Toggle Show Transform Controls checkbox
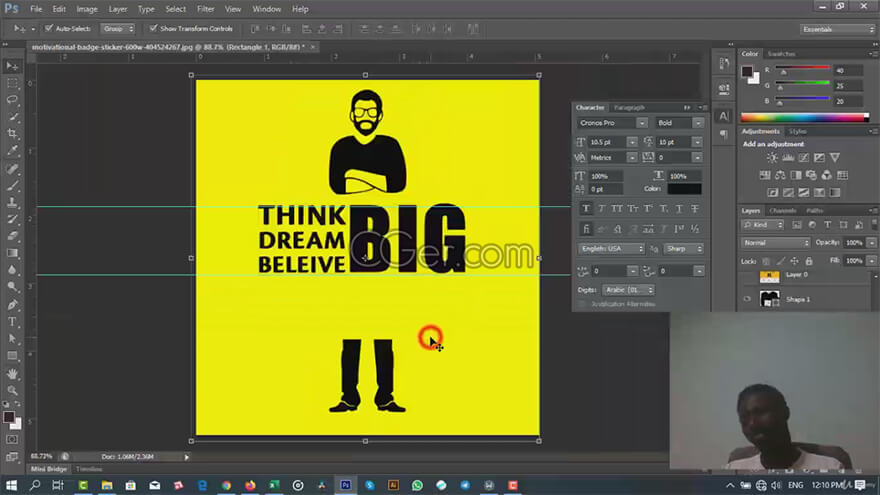Image resolution: width=880 pixels, height=495 pixels. (x=153, y=28)
